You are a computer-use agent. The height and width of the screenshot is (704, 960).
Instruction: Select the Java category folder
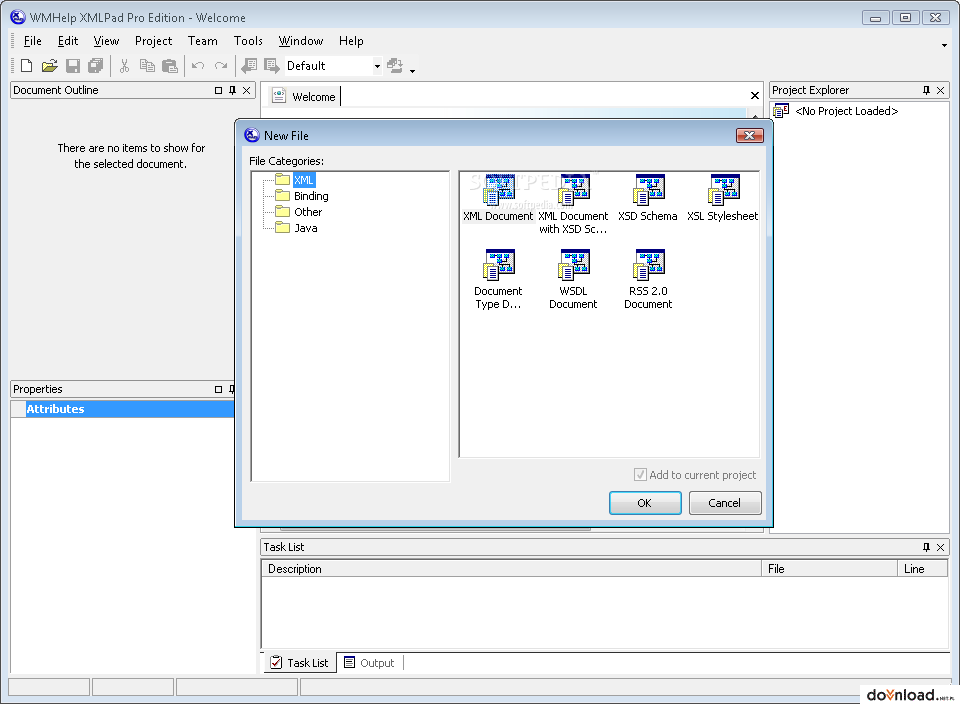coord(306,228)
